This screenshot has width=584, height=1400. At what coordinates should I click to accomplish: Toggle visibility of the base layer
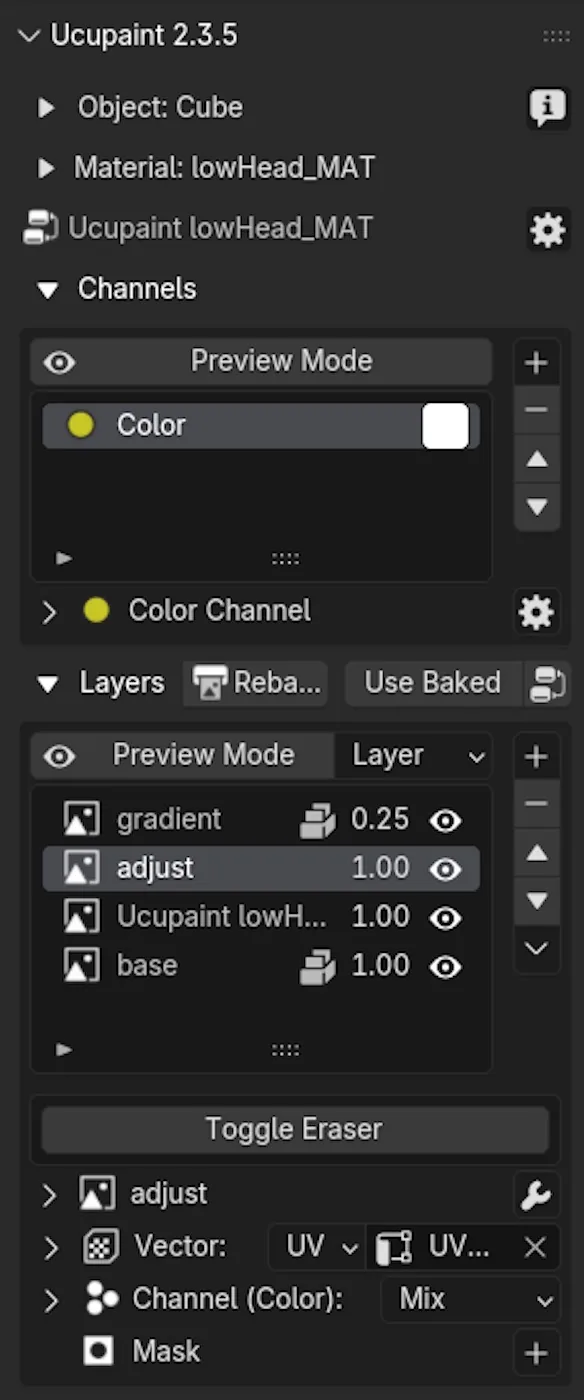pyautogui.click(x=445, y=967)
